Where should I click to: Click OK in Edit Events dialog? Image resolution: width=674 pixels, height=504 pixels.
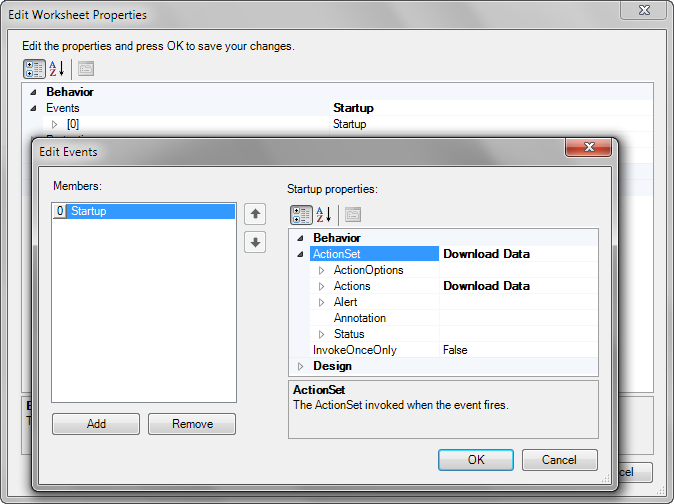tap(476, 460)
